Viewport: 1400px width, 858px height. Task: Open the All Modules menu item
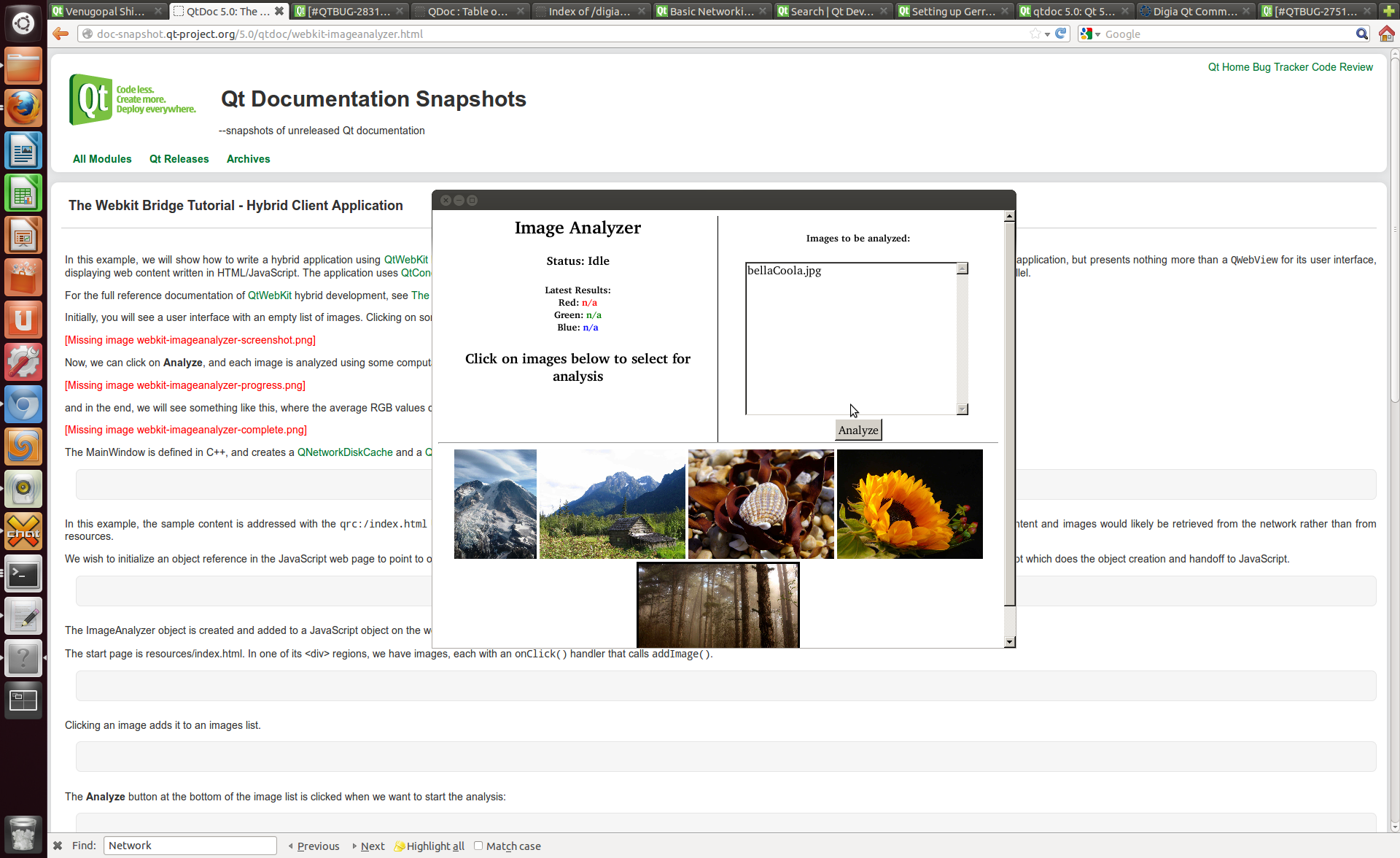click(102, 159)
